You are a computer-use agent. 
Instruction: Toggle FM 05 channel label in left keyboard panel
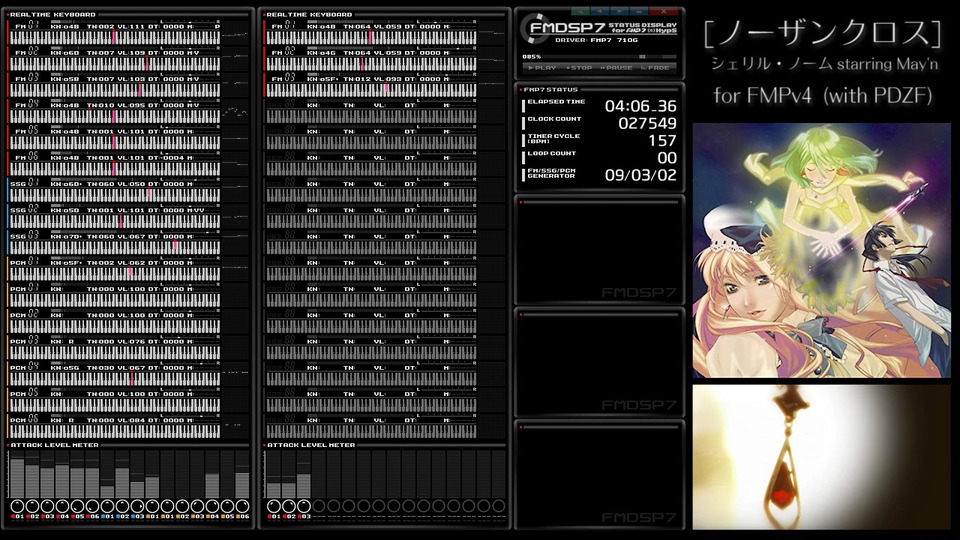point(26,131)
